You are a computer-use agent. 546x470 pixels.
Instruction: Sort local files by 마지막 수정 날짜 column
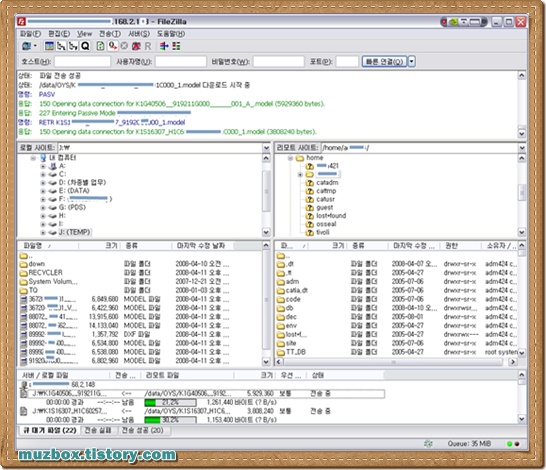(203, 246)
